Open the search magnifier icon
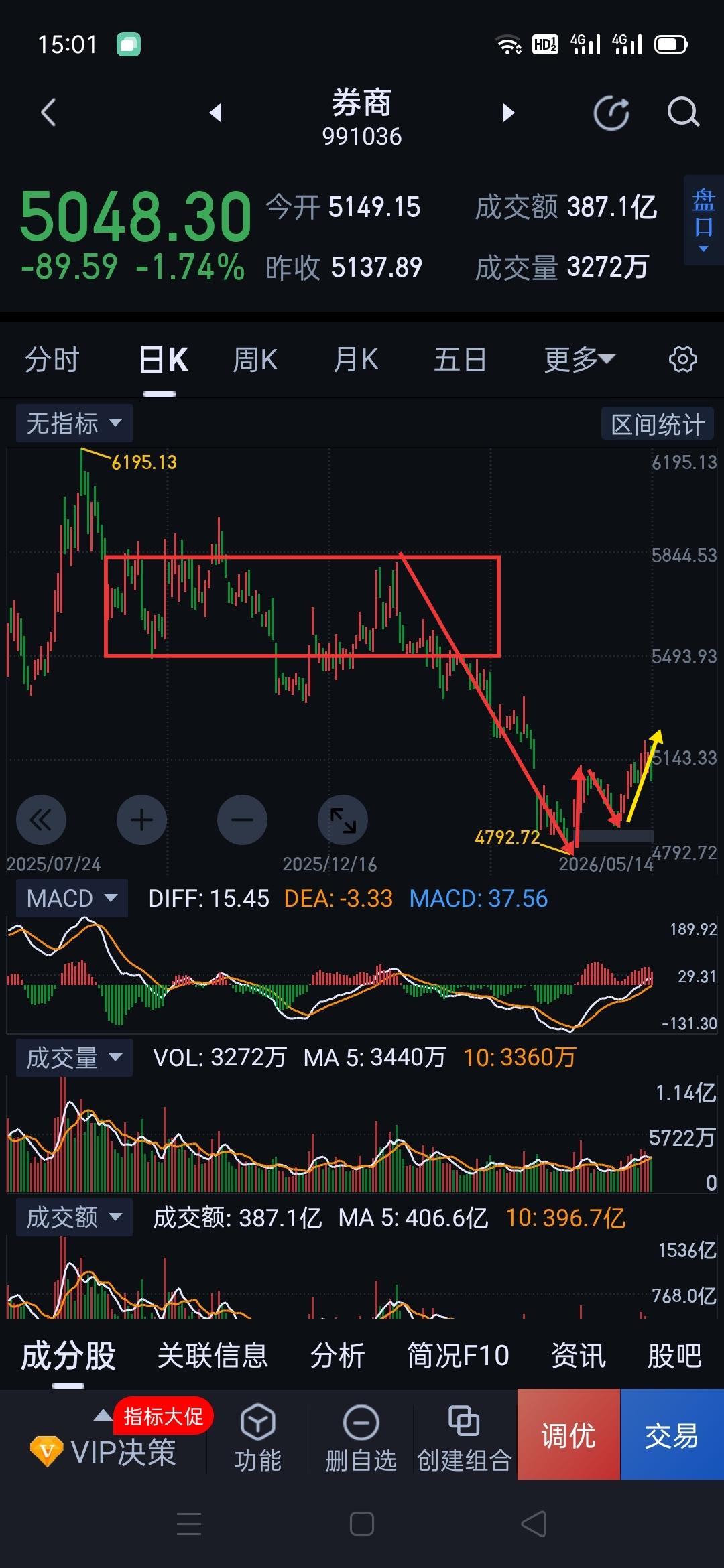The width and height of the screenshot is (724, 1568). 683,112
